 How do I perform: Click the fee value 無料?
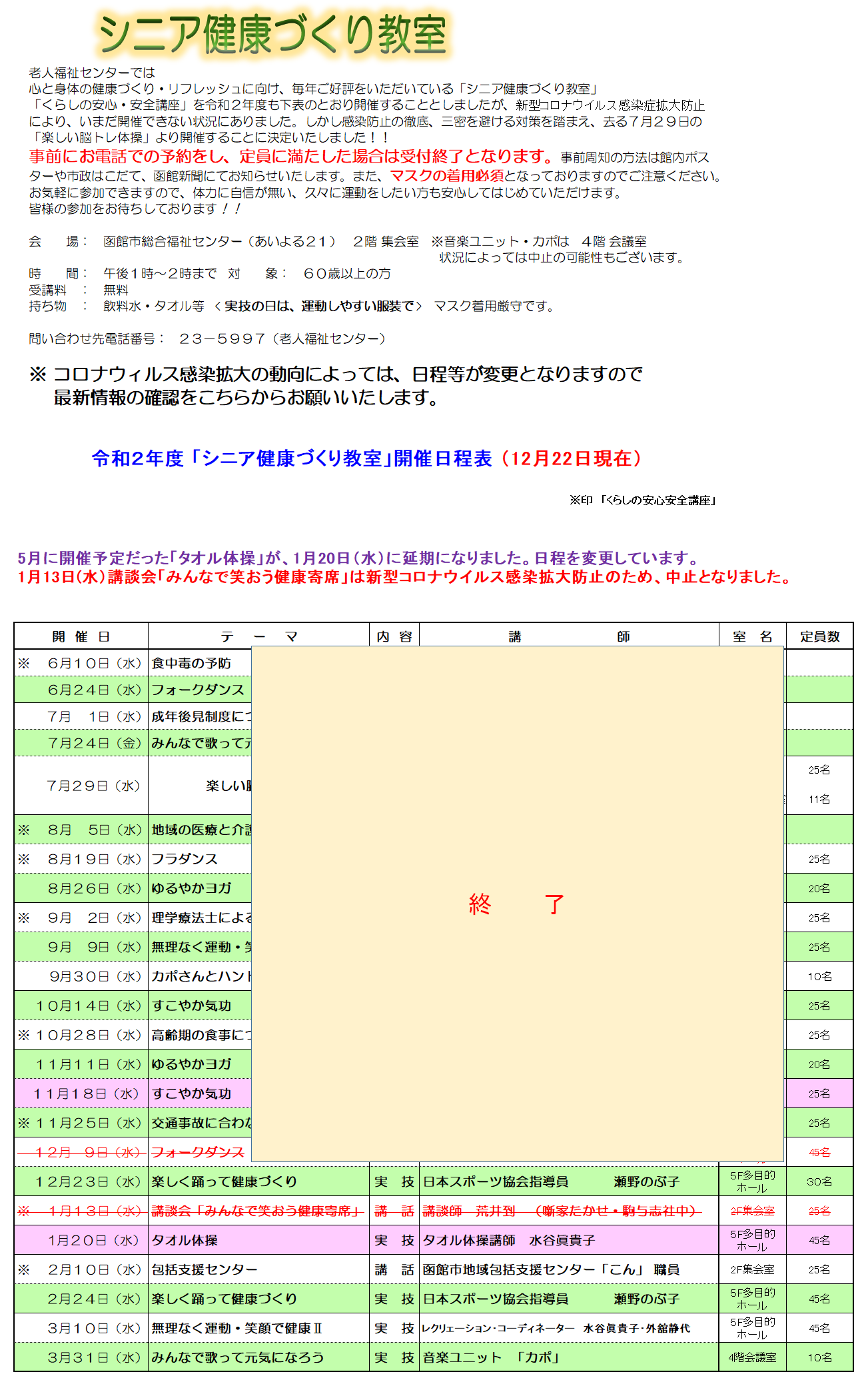pyautogui.click(x=116, y=290)
